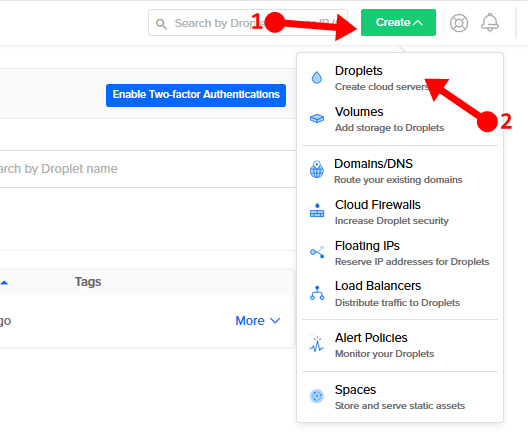Viewport: 528px width, 446px height.
Task: Click the Spaces circle icon
Action: tap(317, 396)
